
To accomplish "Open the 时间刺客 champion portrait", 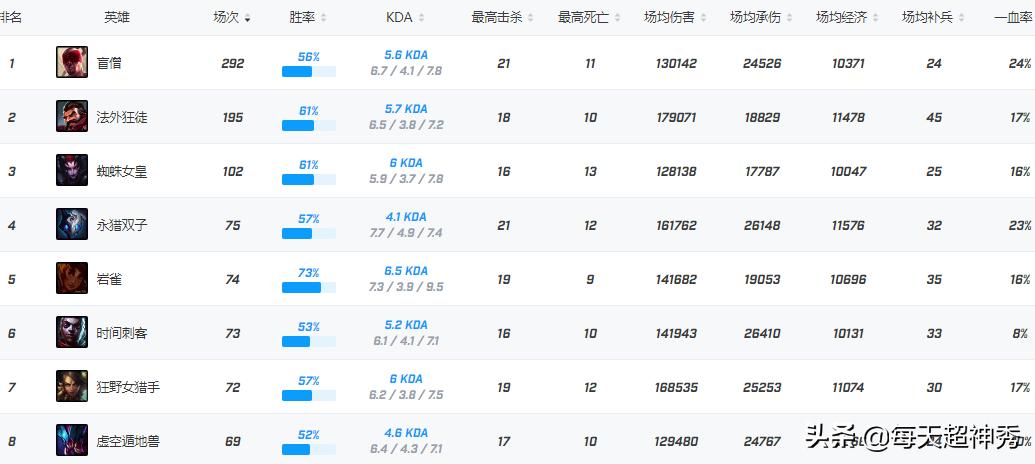I will point(72,333).
